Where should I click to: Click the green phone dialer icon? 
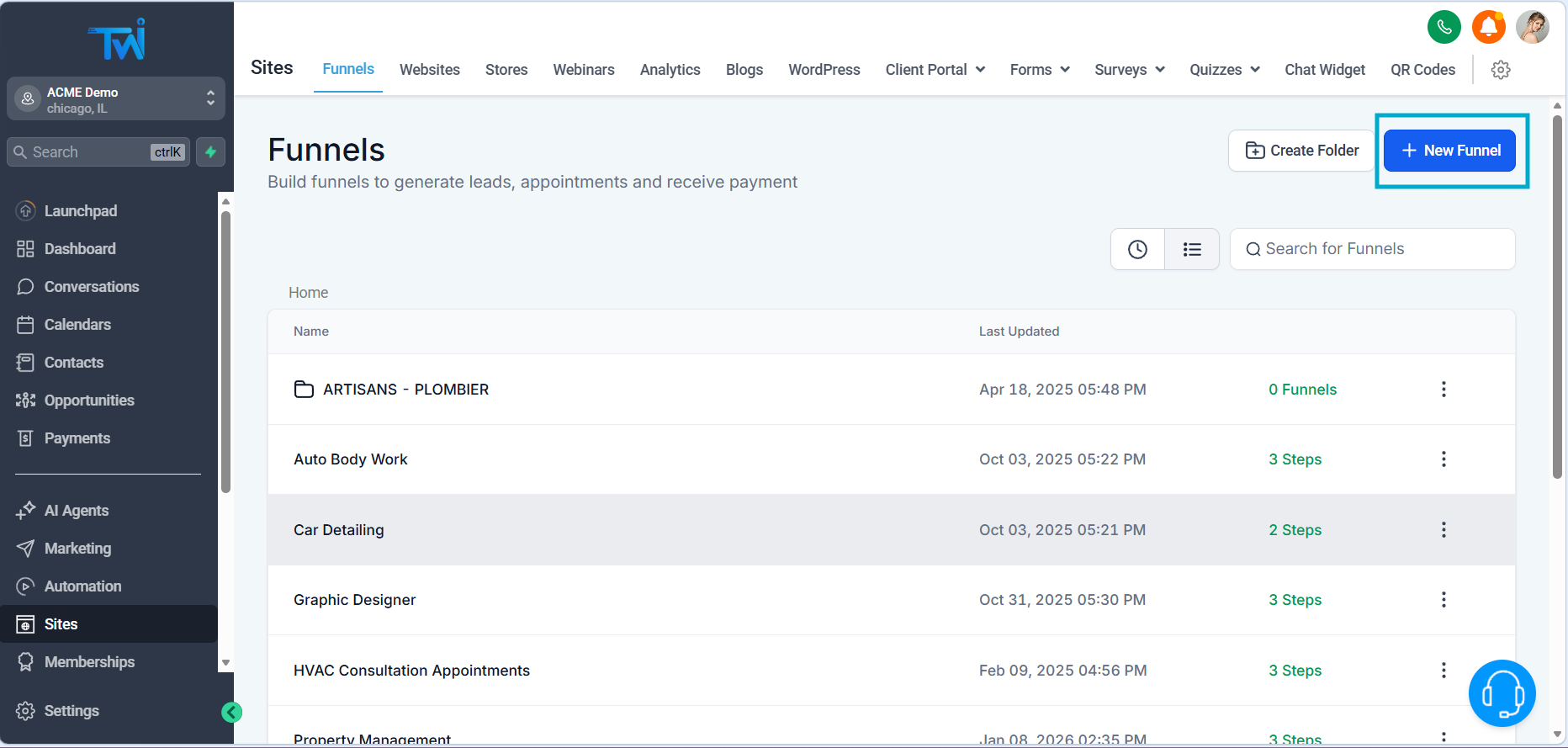1444,27
